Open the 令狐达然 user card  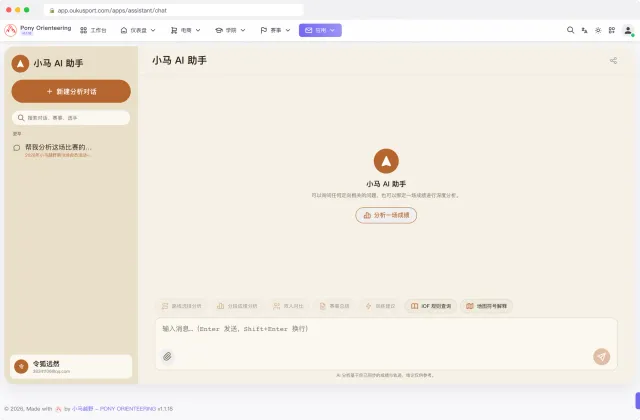(71, 367)
